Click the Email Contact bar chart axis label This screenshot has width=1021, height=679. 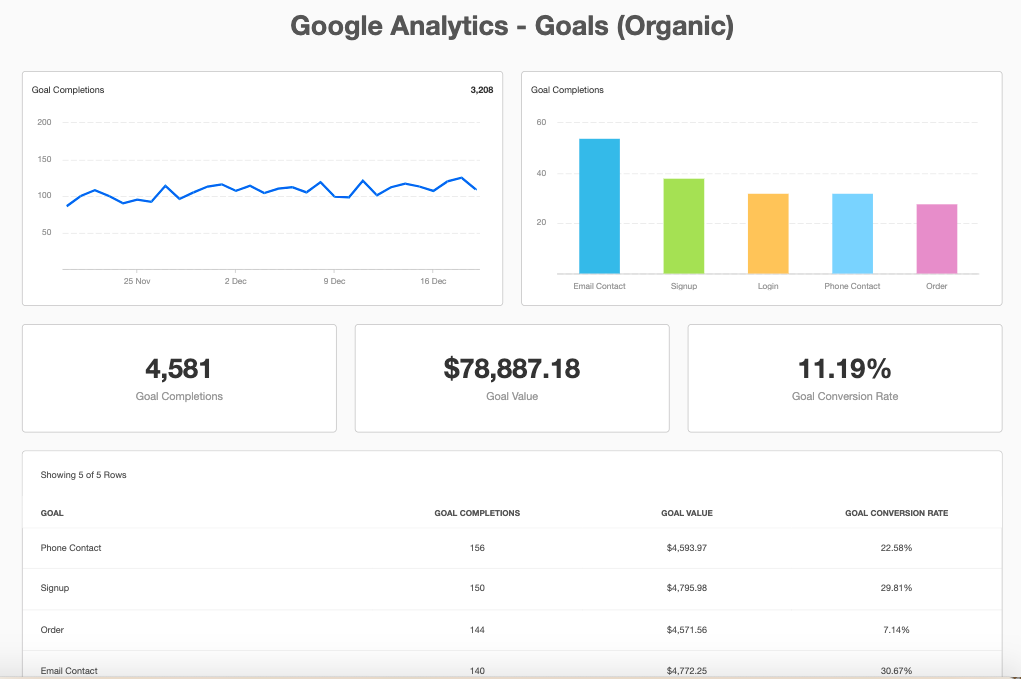coord(599,286)
